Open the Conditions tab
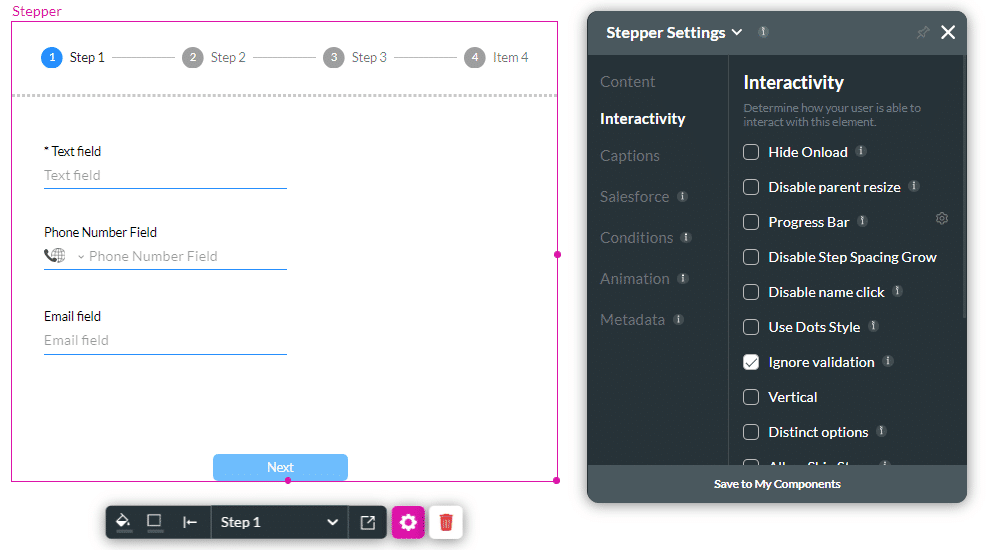 [x=636, y=238]
